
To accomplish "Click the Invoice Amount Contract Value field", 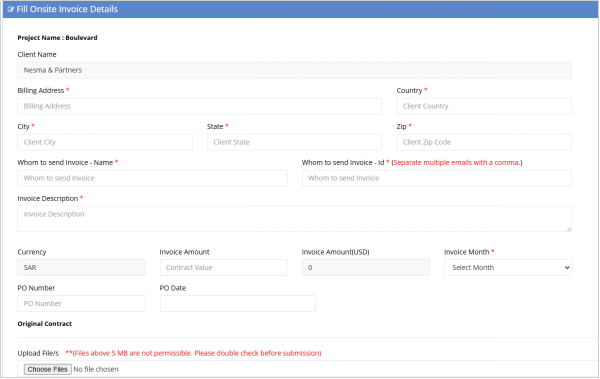I will coord(223,268).
